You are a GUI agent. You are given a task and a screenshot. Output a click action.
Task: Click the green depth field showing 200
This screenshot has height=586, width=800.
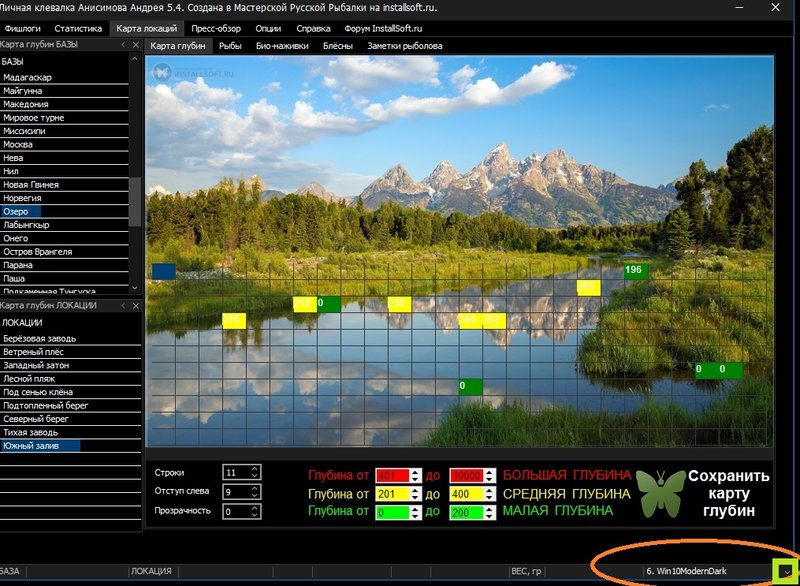click(466, 512)
